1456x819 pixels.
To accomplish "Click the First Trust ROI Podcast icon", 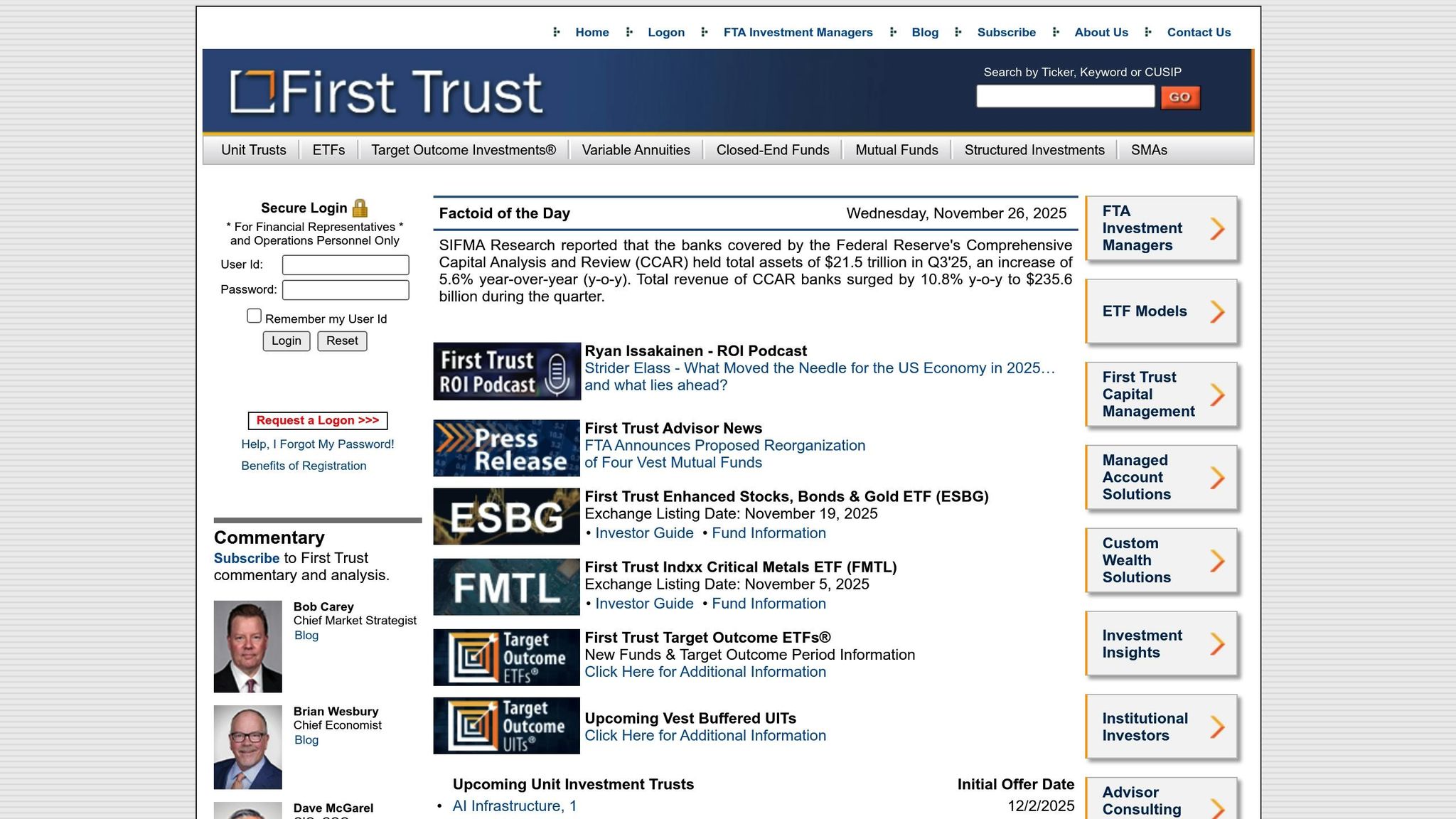I will tap(506, 370).
